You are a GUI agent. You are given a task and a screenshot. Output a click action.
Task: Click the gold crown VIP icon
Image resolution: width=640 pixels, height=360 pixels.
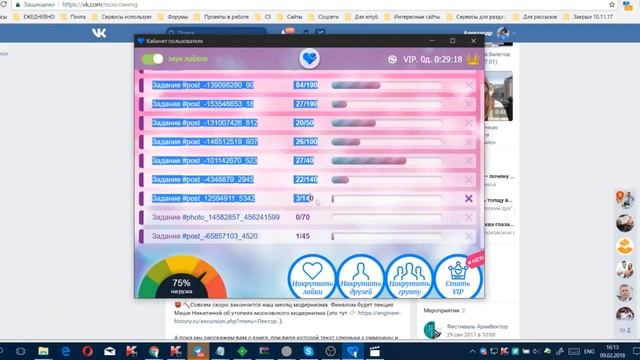(x=473, y=59)
